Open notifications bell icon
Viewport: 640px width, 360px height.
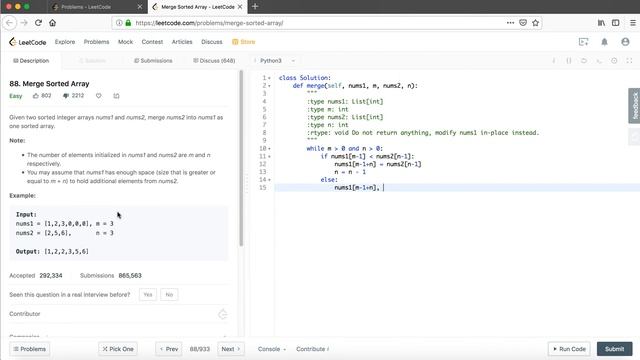(x=604, y=42)
